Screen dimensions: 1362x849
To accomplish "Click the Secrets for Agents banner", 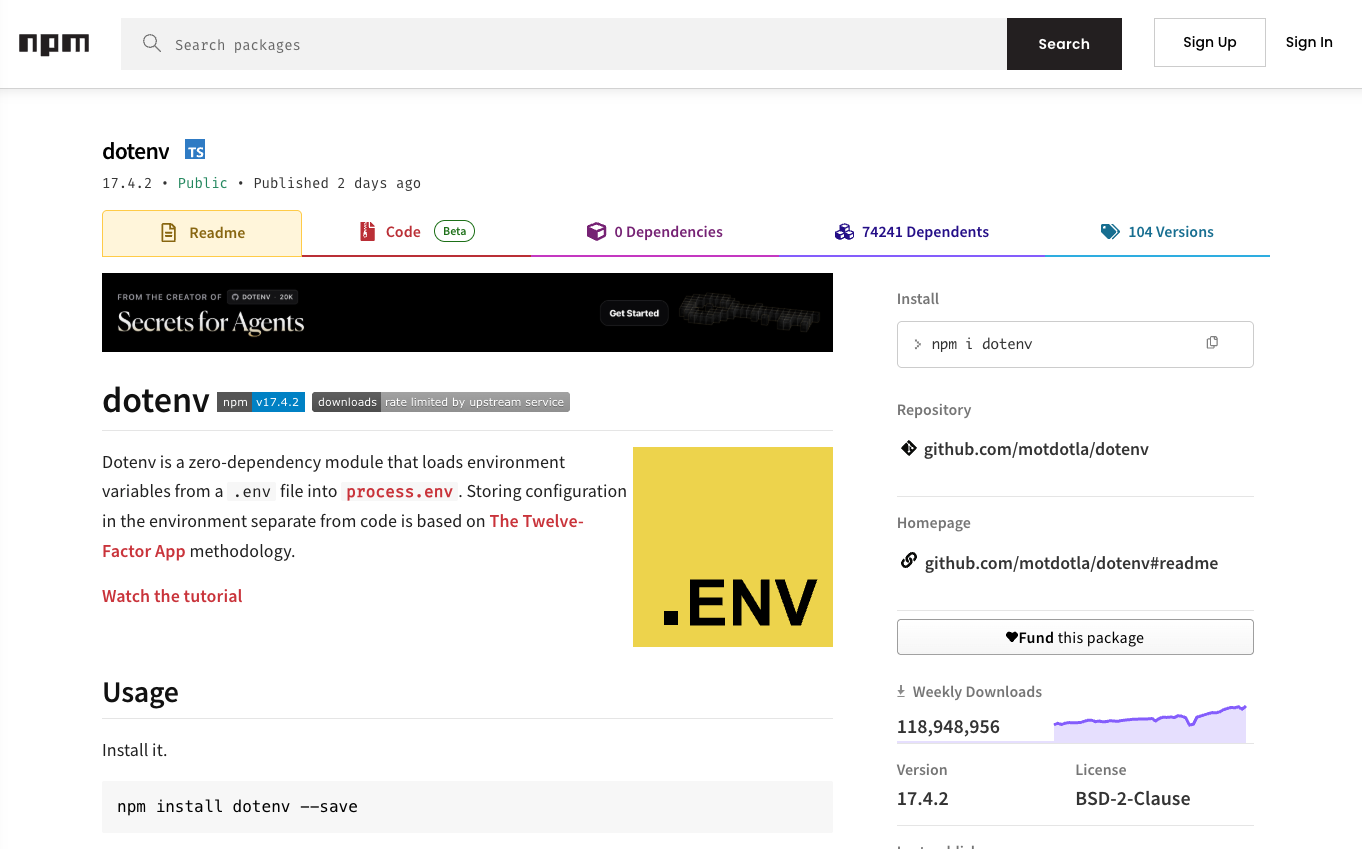I will (467, 312).
